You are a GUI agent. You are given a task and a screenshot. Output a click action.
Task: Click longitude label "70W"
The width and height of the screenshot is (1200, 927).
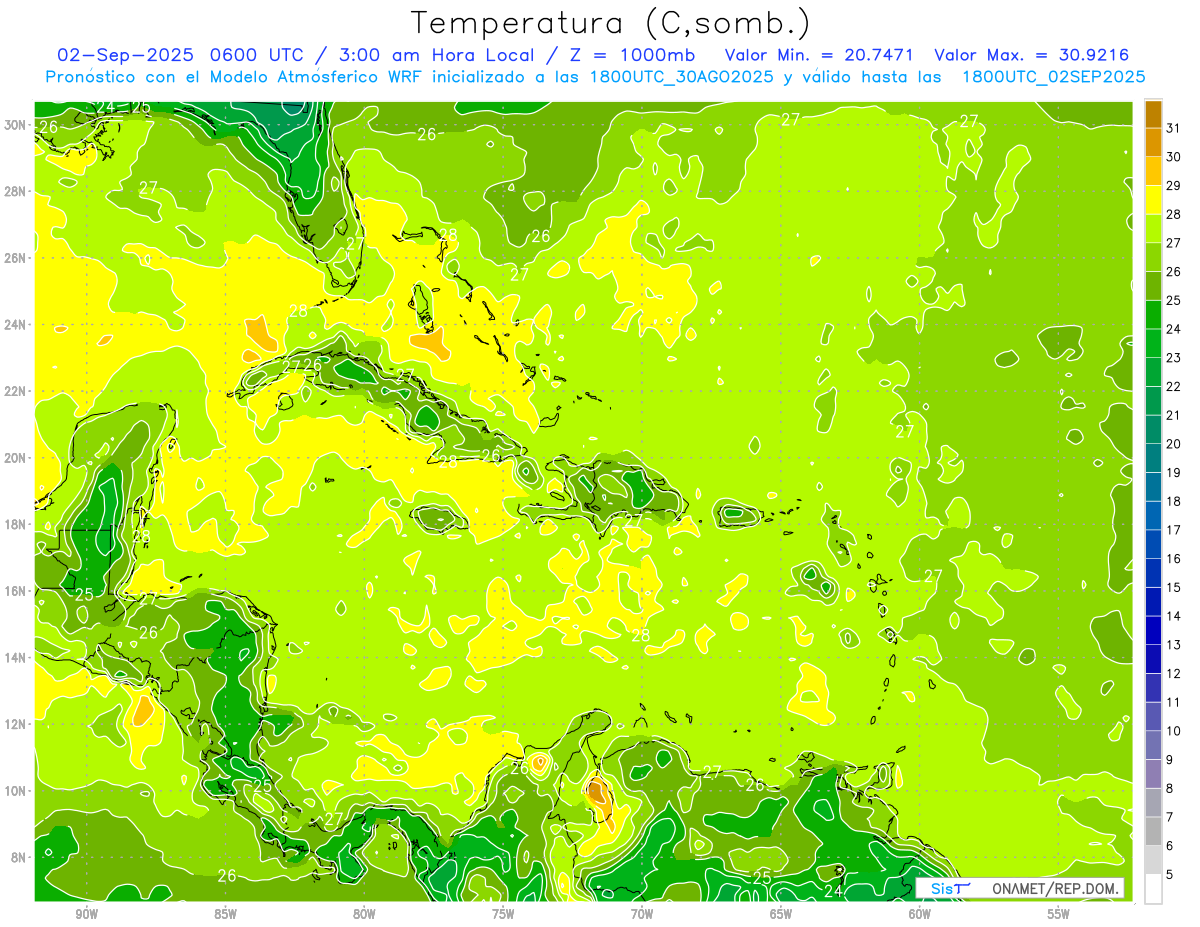[642, 914]
